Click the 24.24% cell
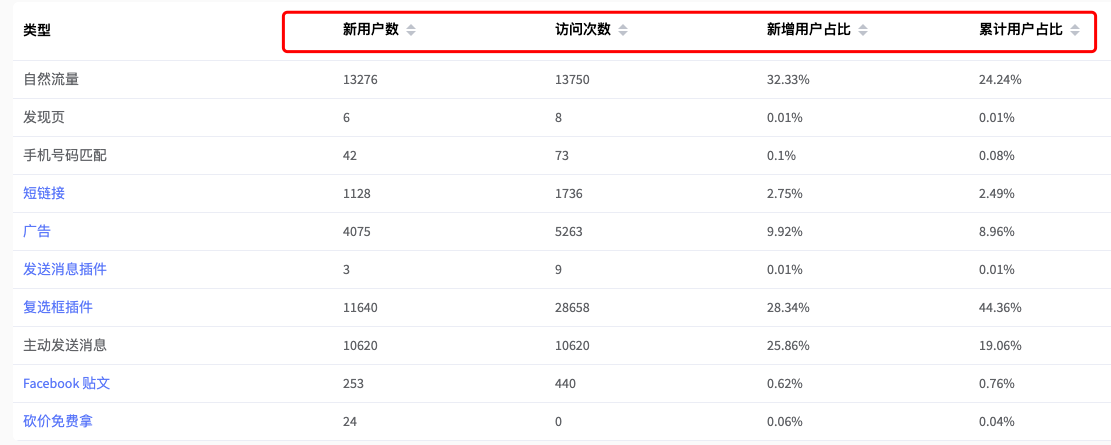The width and height of the screenshot is (1111, 445). 1000,80
